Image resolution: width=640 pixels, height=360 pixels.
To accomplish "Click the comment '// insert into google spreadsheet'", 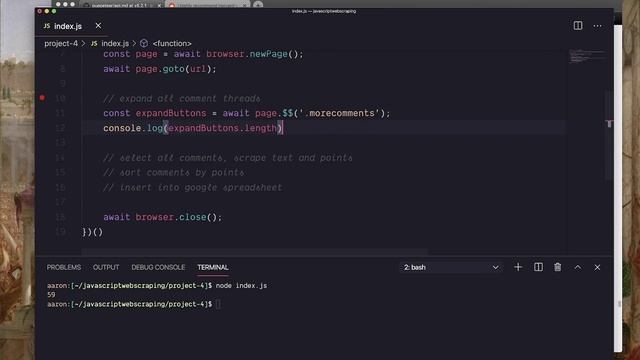I will (192, 188).
